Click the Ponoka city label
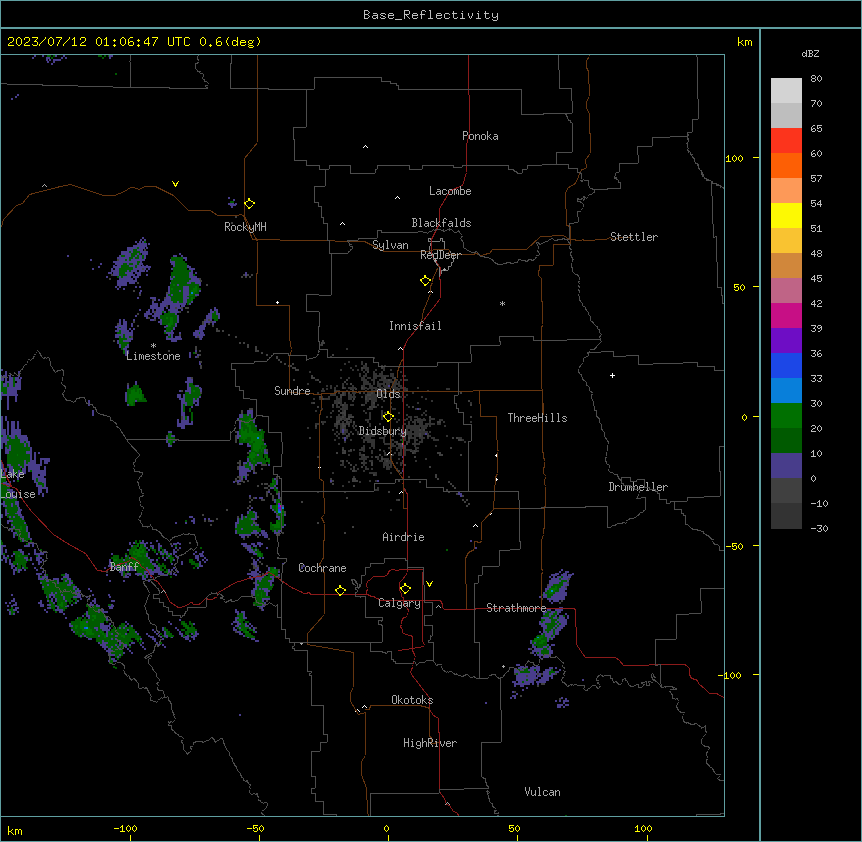Viewport: 862px width, 842px height. pos(480,136)
